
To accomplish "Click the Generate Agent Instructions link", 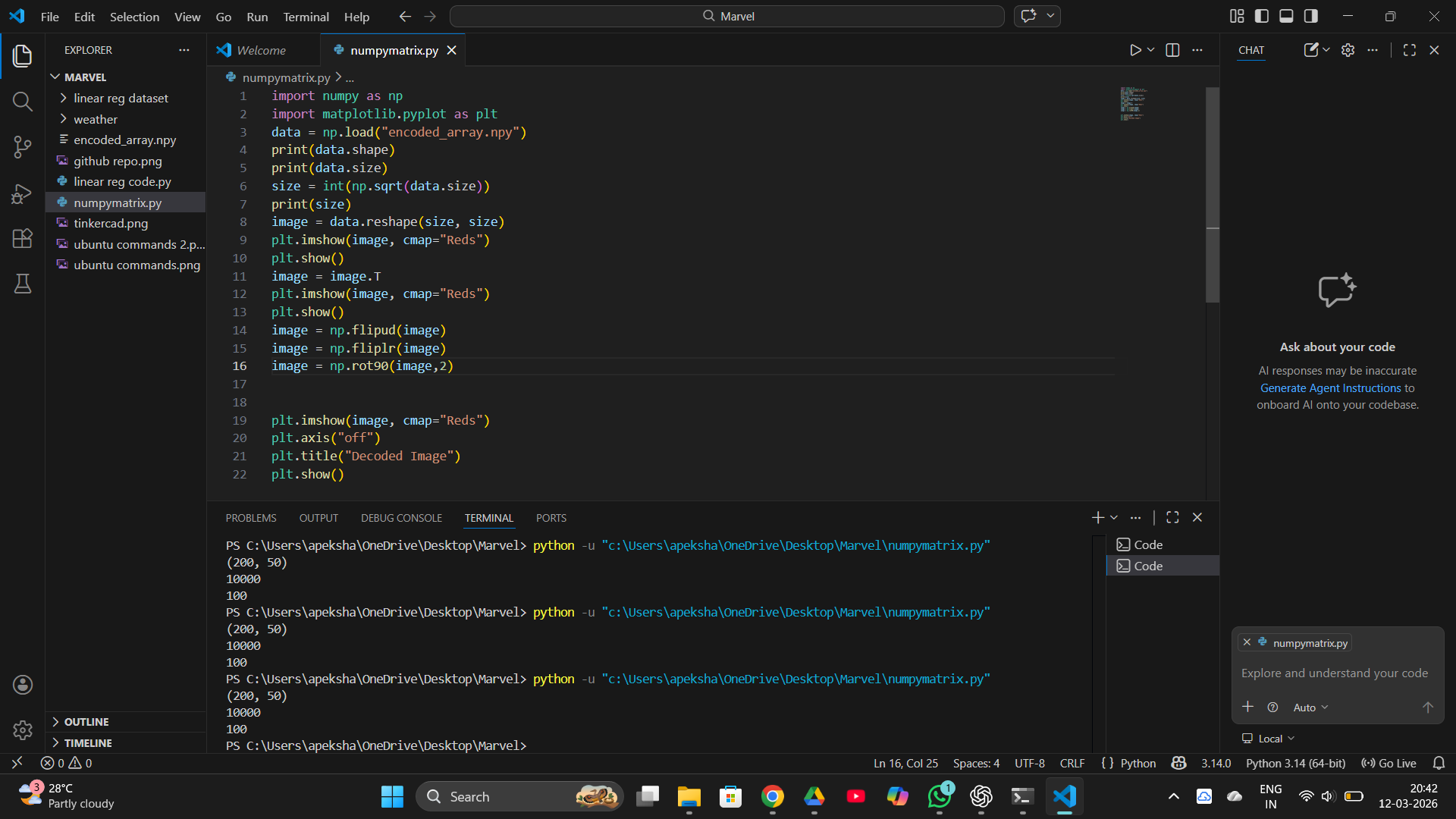I will pyautogui.click(x=1331, y=388).
